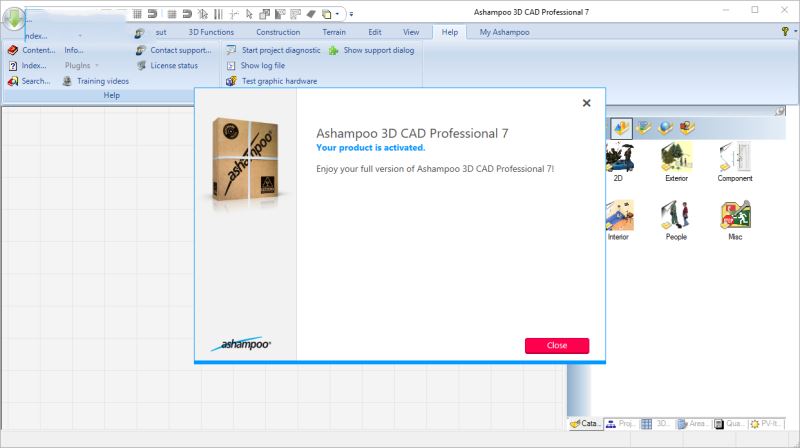Image resolution: width=800 pixels, height=448 pixels.
Task: Click the Ashampoo logo in dialog
Action: click(241, 344)
